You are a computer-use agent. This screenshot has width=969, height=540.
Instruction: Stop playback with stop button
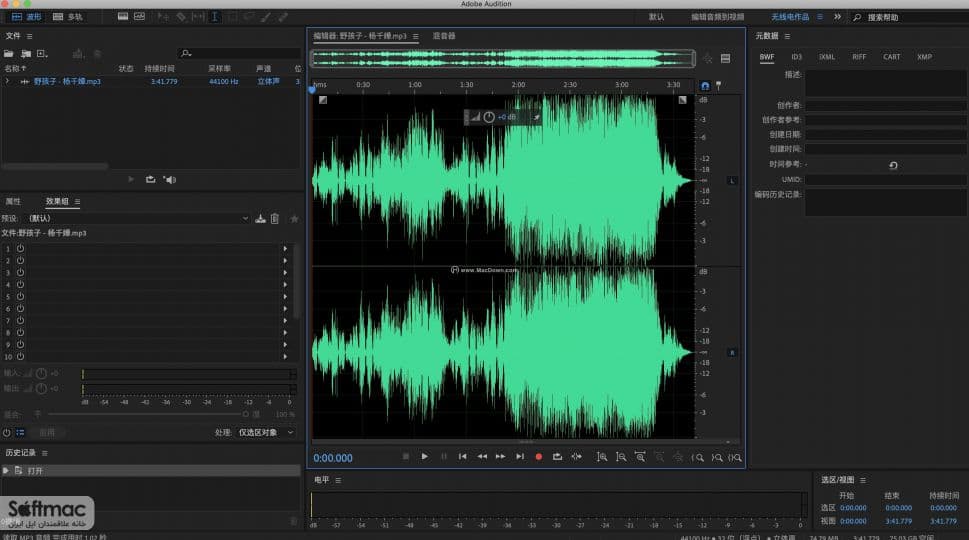coord(405,457)
